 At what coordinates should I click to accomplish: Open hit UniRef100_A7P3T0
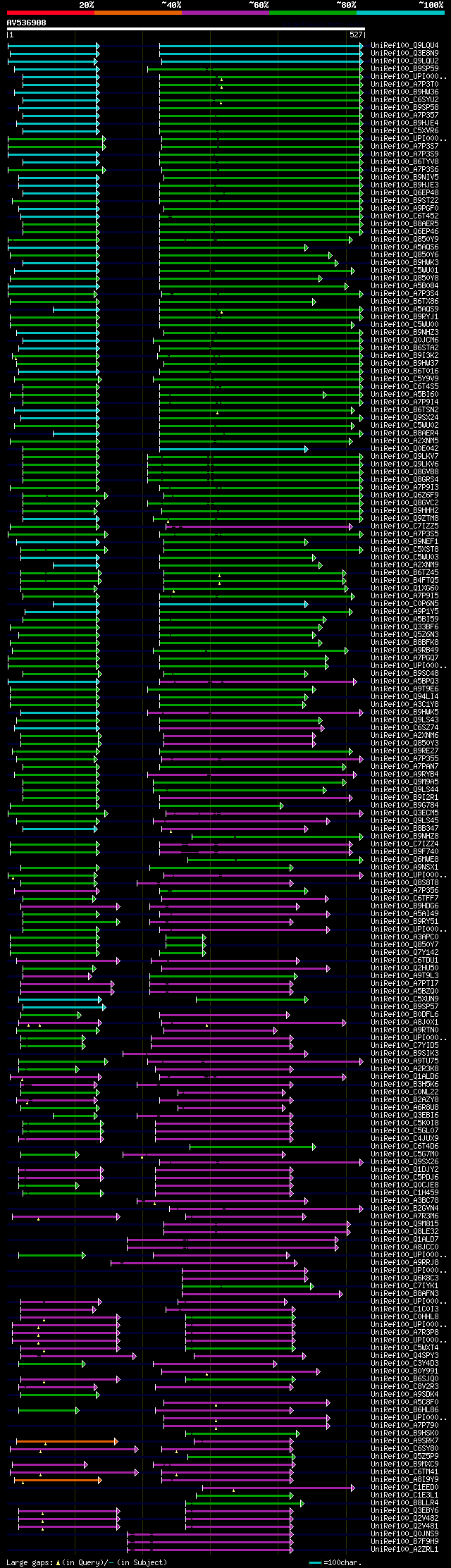tap(404, 85)
